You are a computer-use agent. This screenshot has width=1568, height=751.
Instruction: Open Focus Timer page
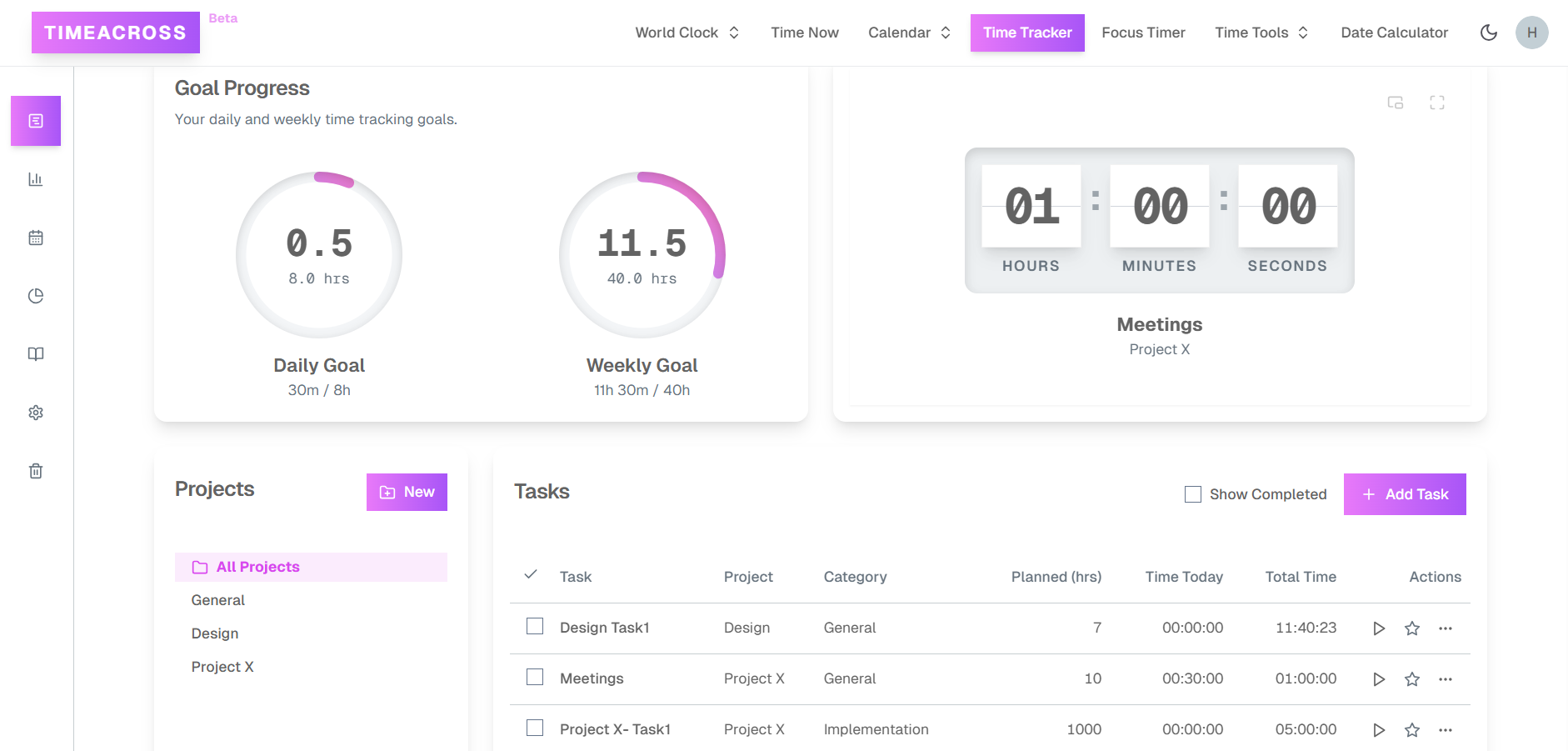click(x=1143, y=33)
